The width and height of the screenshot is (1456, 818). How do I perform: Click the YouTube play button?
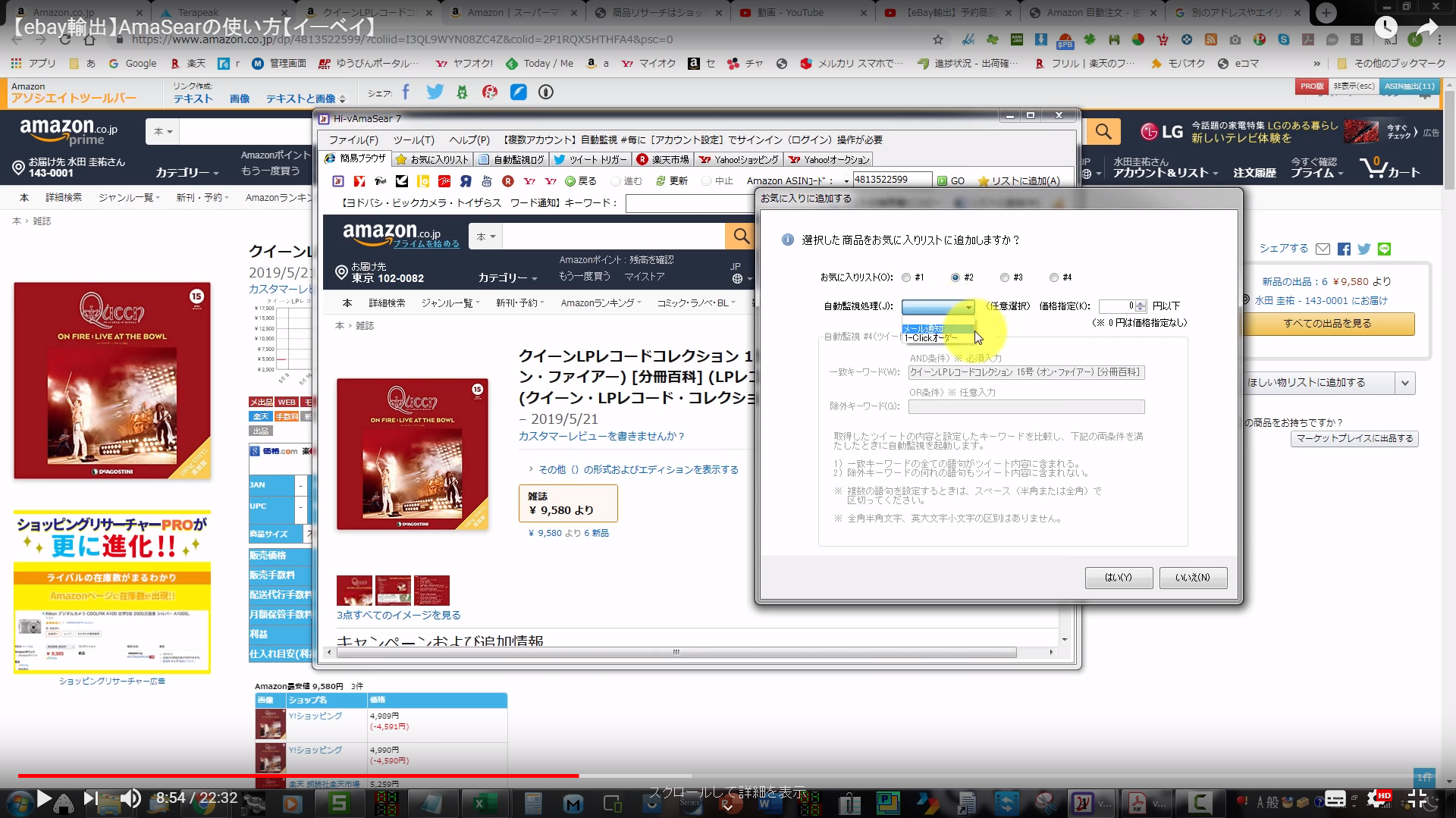pos(44,798)
